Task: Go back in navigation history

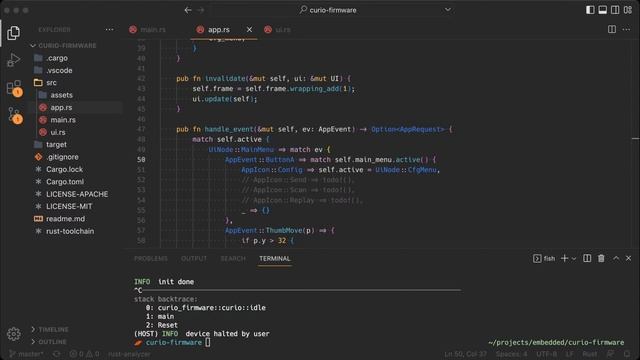Action: click(188, 10)
